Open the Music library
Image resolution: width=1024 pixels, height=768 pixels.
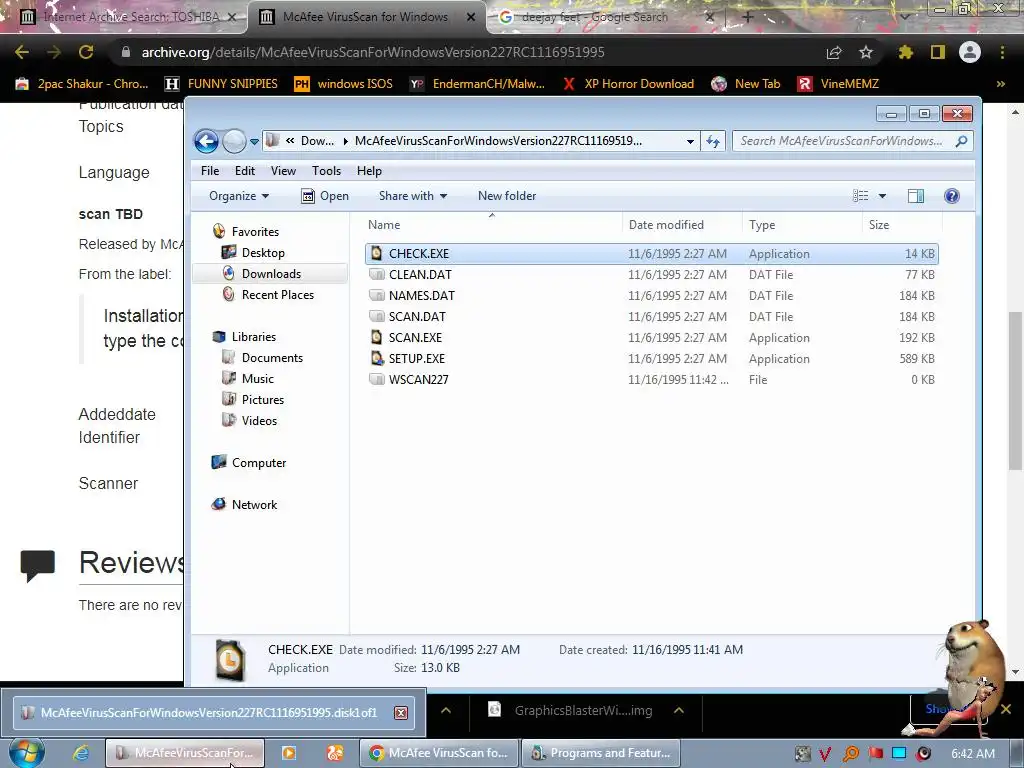coord(248,379)
